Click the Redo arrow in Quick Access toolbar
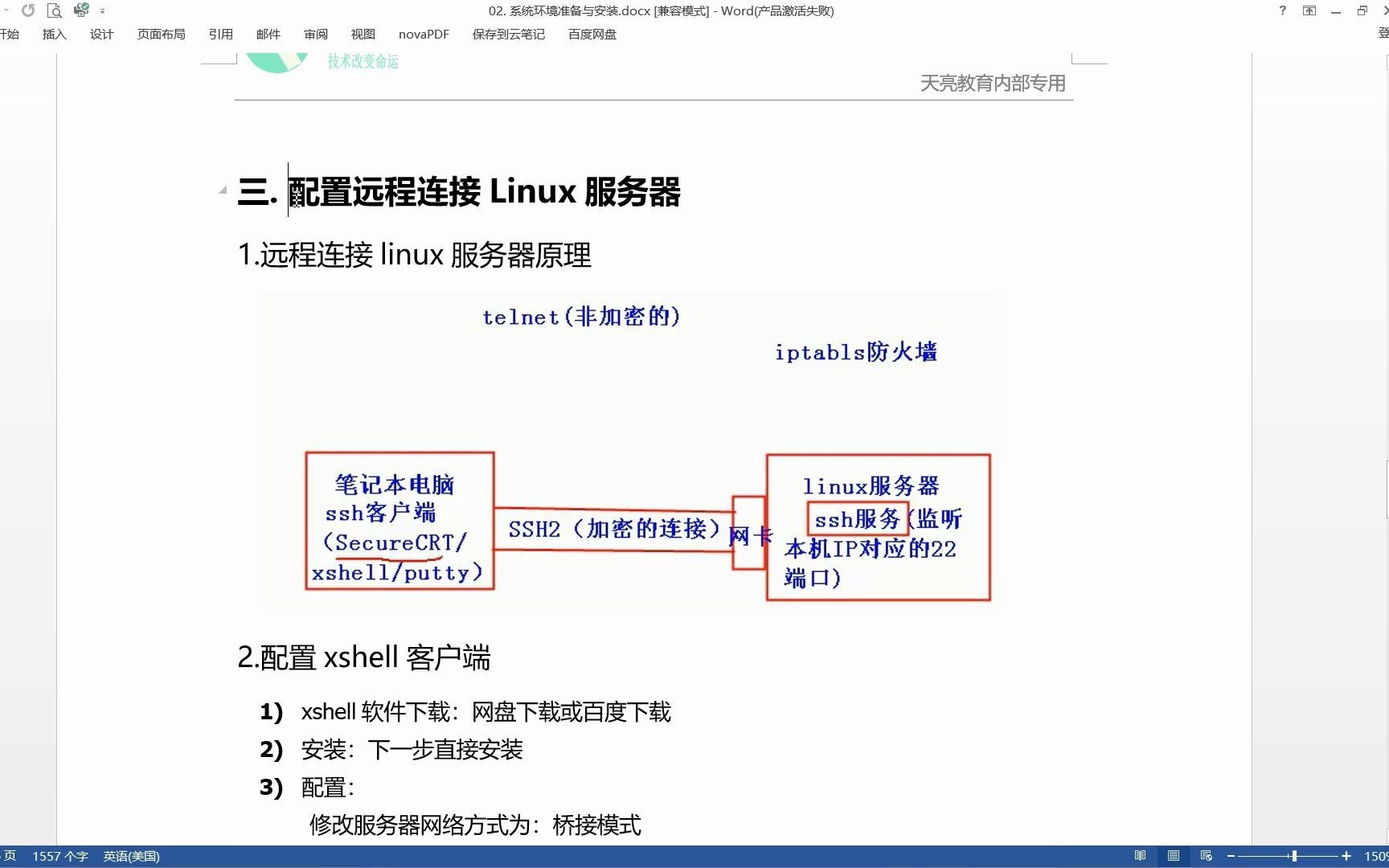 pyautogui.click(x=29, y=10)
